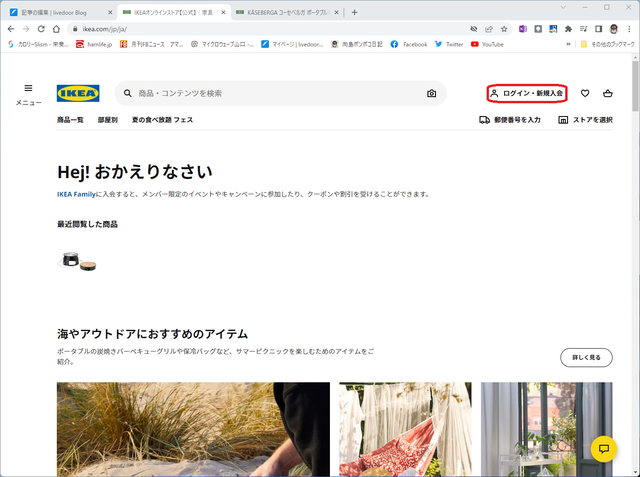The image size is (640, 477).
Task: Open the 月刊FBニュース bookmark
Action: pyautogui.click(x=151, y=44)
